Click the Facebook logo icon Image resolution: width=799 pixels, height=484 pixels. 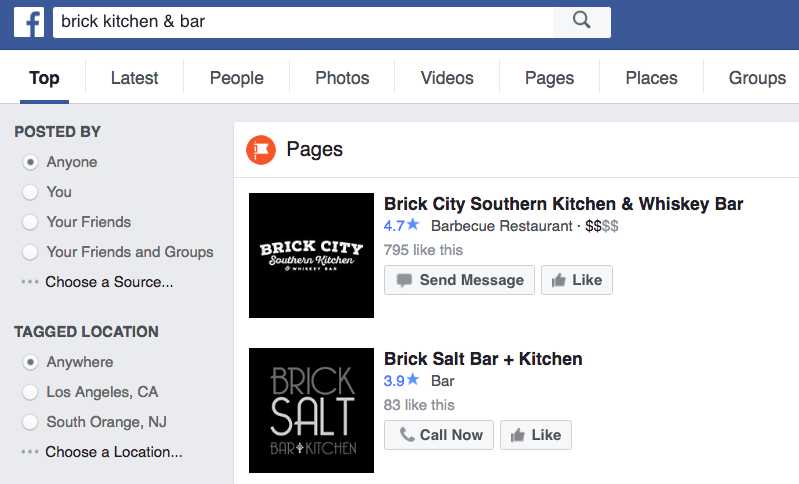(x=29, y=21)
